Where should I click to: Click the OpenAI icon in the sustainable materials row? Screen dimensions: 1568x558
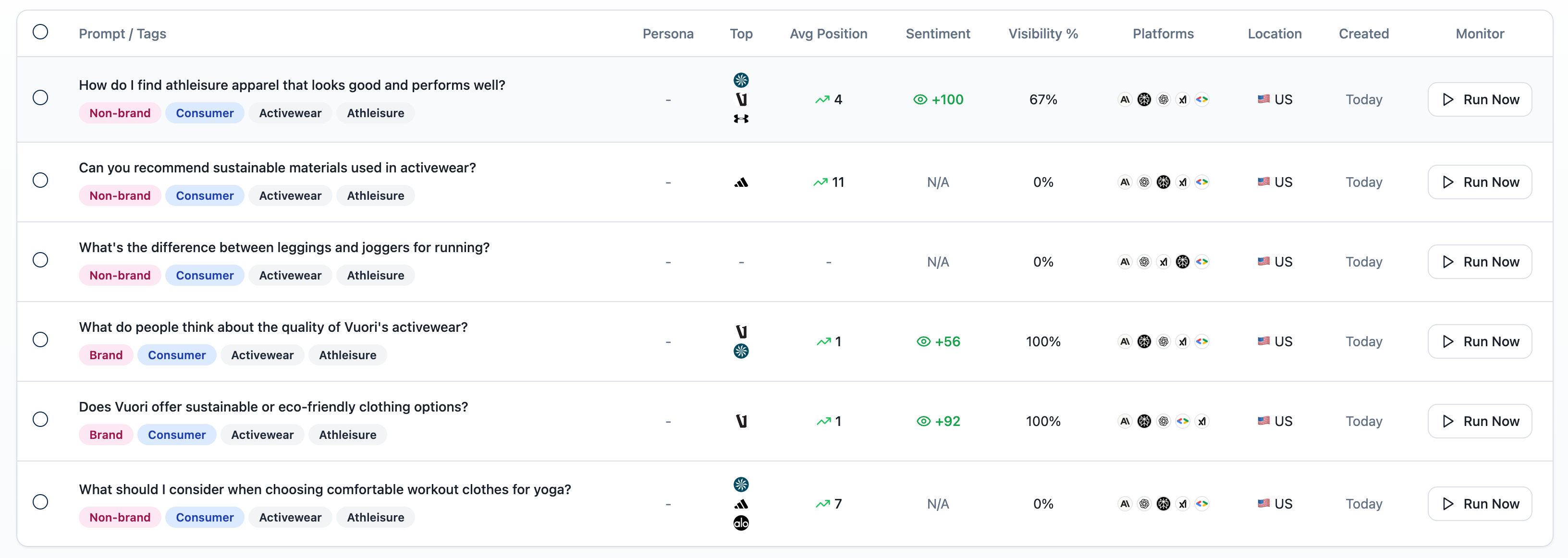click(x=1144, y=182)
